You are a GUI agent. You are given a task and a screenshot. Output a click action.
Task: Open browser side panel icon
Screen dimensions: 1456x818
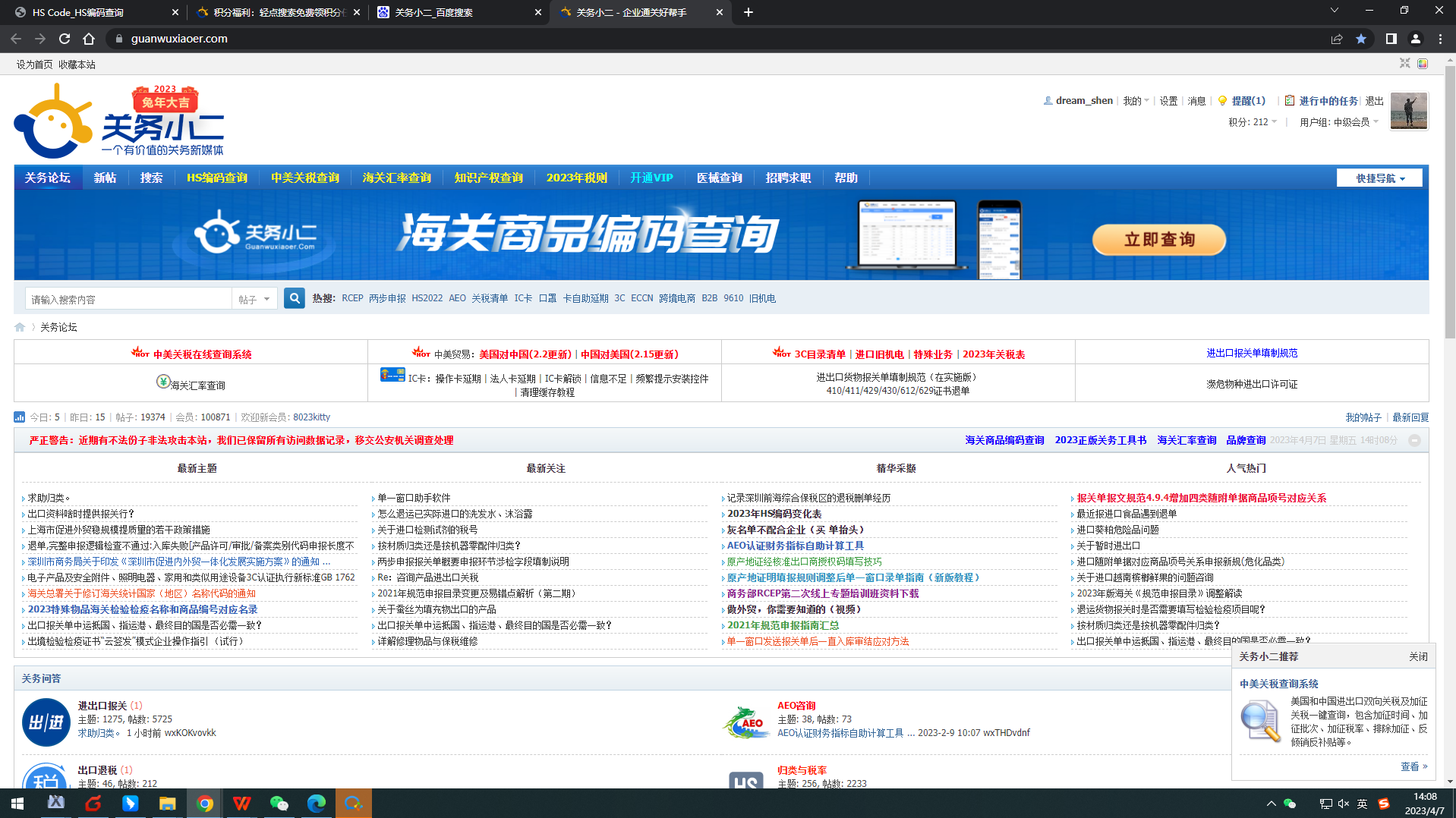[1391, 39]
